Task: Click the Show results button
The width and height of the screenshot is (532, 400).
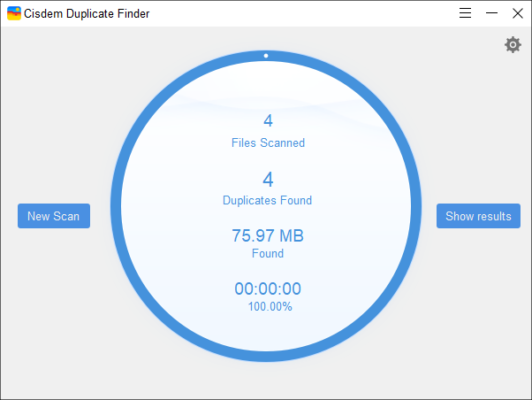Action: [x=478, y=216]
